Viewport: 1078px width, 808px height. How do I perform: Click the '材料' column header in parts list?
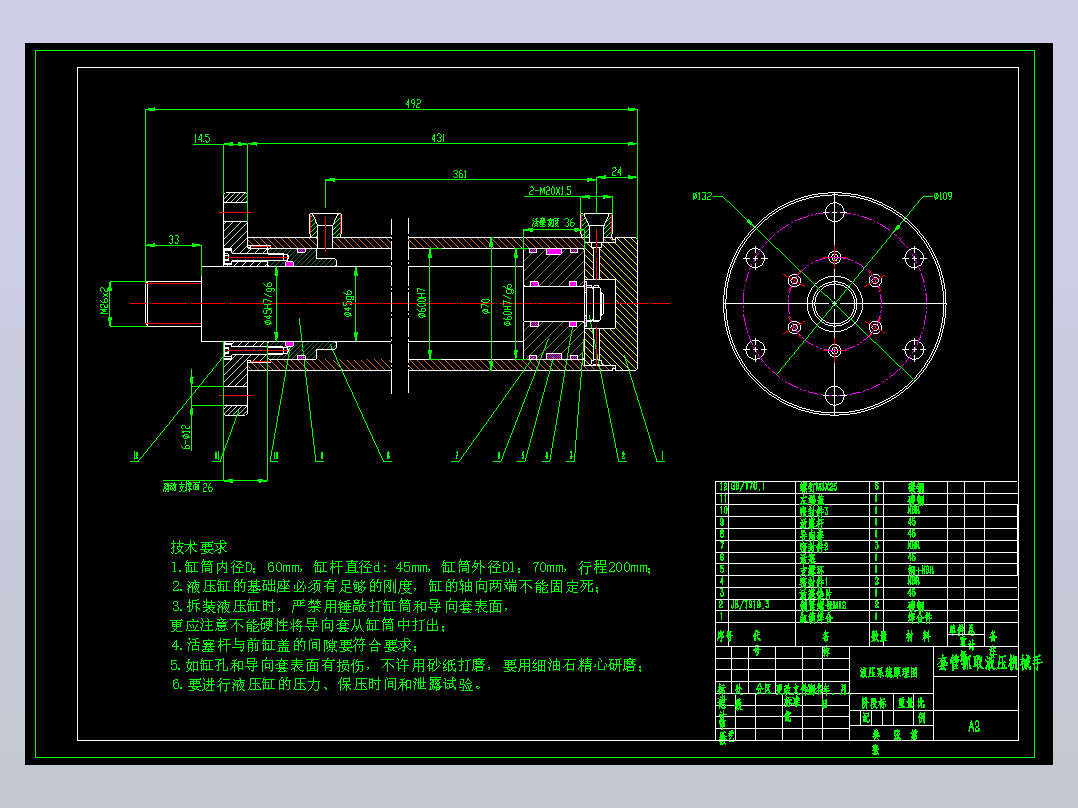918,637
